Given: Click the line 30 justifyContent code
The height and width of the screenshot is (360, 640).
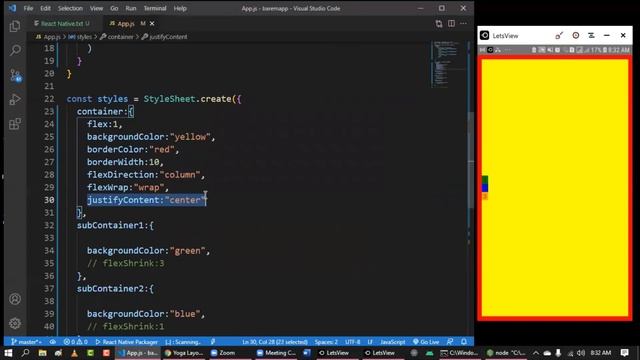Looking at the screenshot, I should click(147, 200).
